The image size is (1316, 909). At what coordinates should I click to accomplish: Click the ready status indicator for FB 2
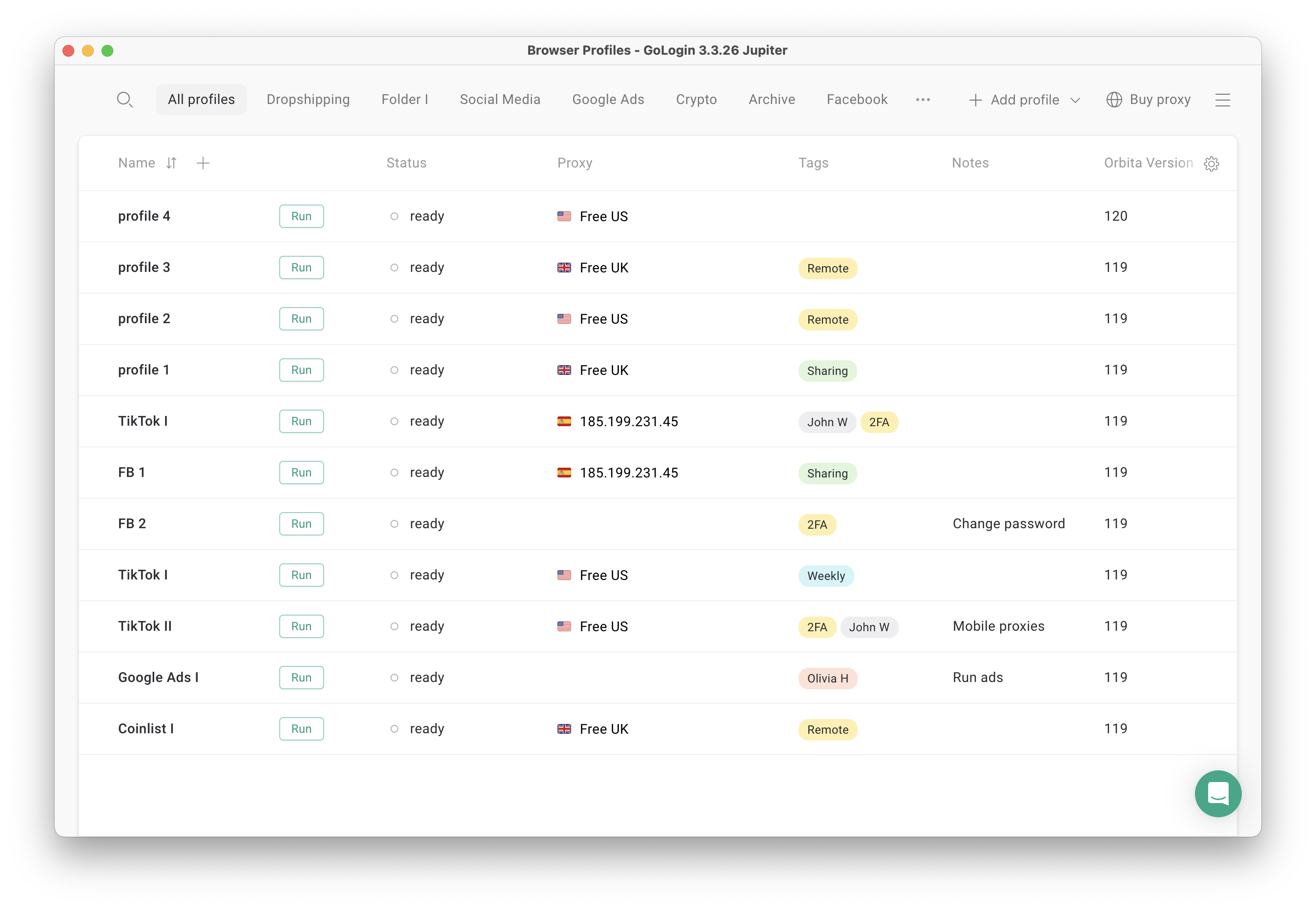[393, 524]
